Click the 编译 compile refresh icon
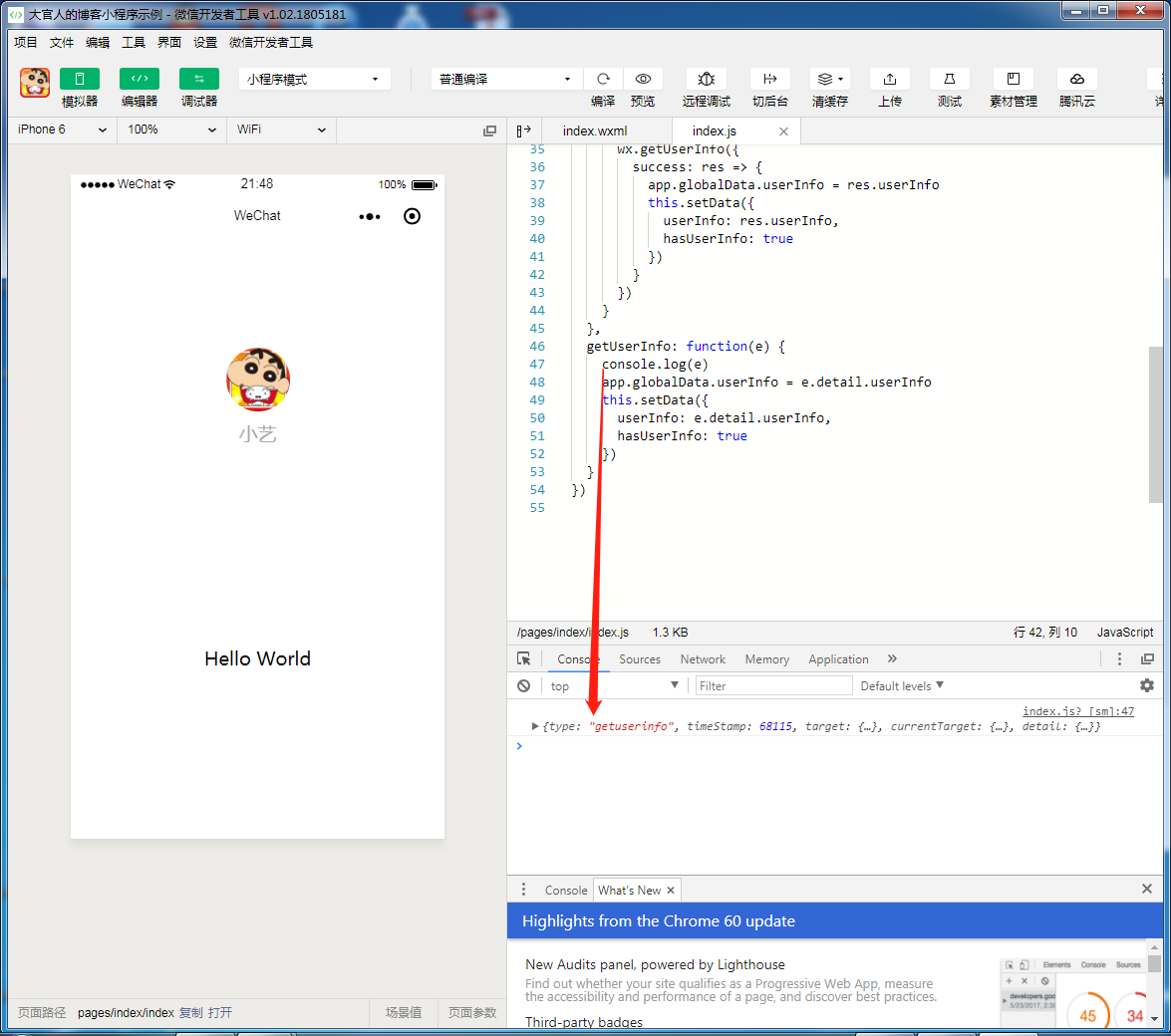The image size is (1171, 1036). click(x=603, y=79)
